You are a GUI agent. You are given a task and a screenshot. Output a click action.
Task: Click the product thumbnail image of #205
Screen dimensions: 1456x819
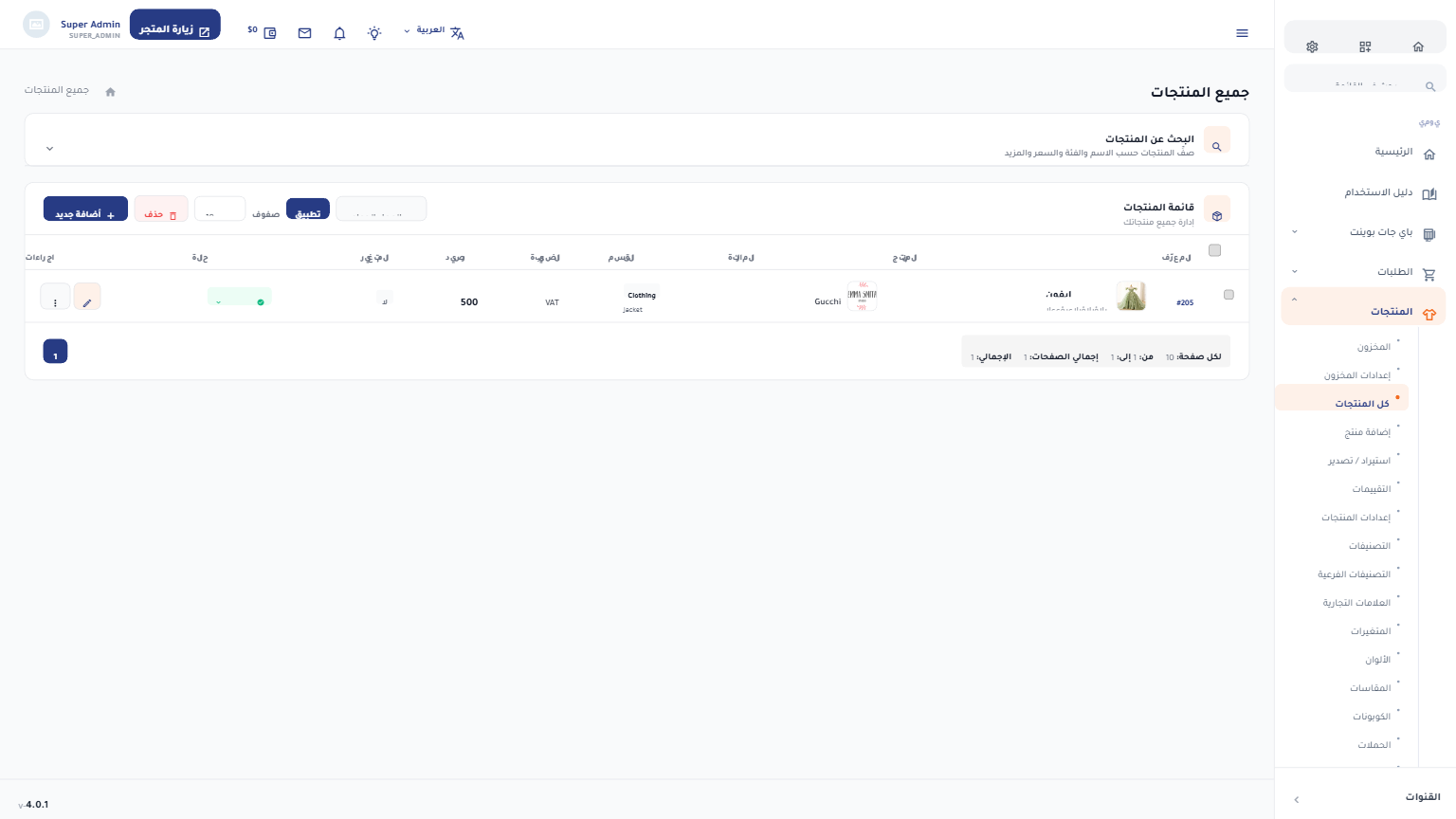(x=1131, y=297)
